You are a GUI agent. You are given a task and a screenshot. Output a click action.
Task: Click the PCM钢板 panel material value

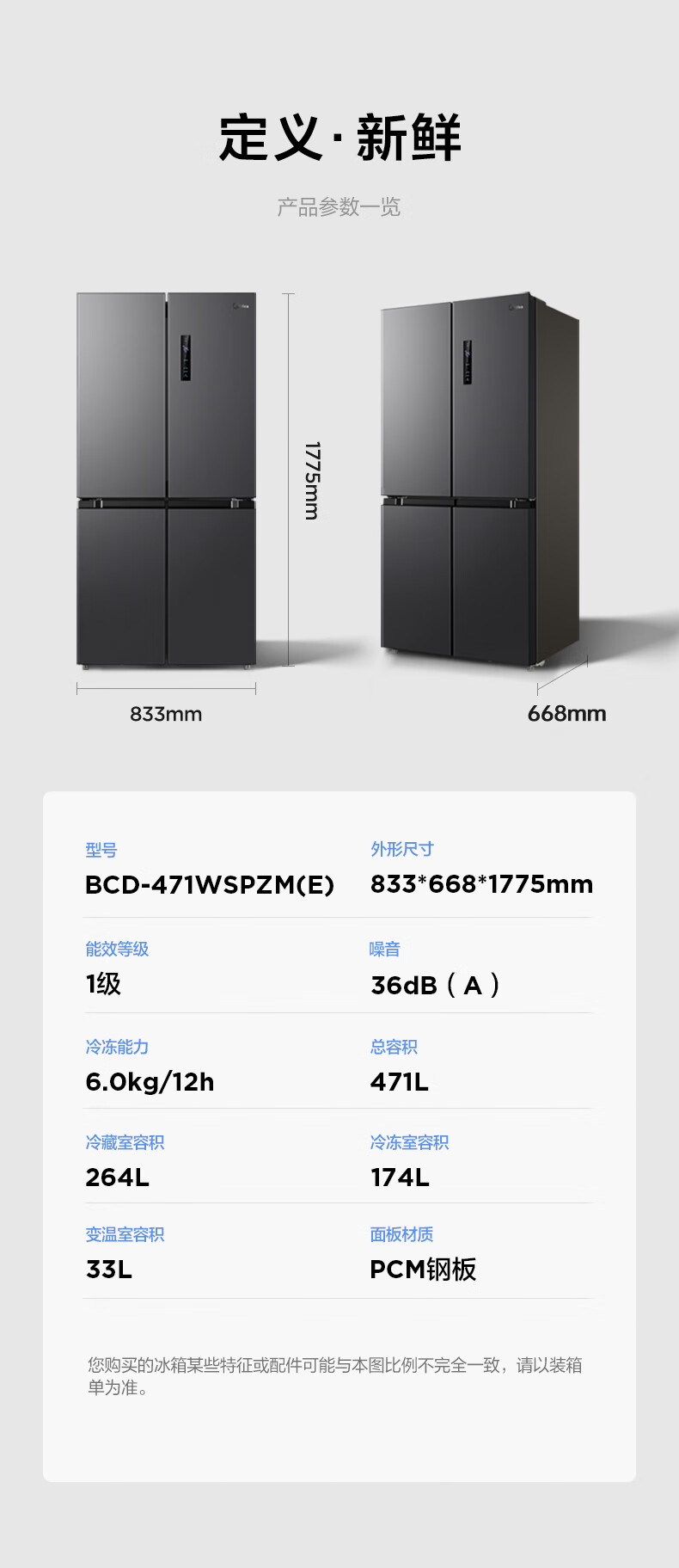pos(423,1270)
